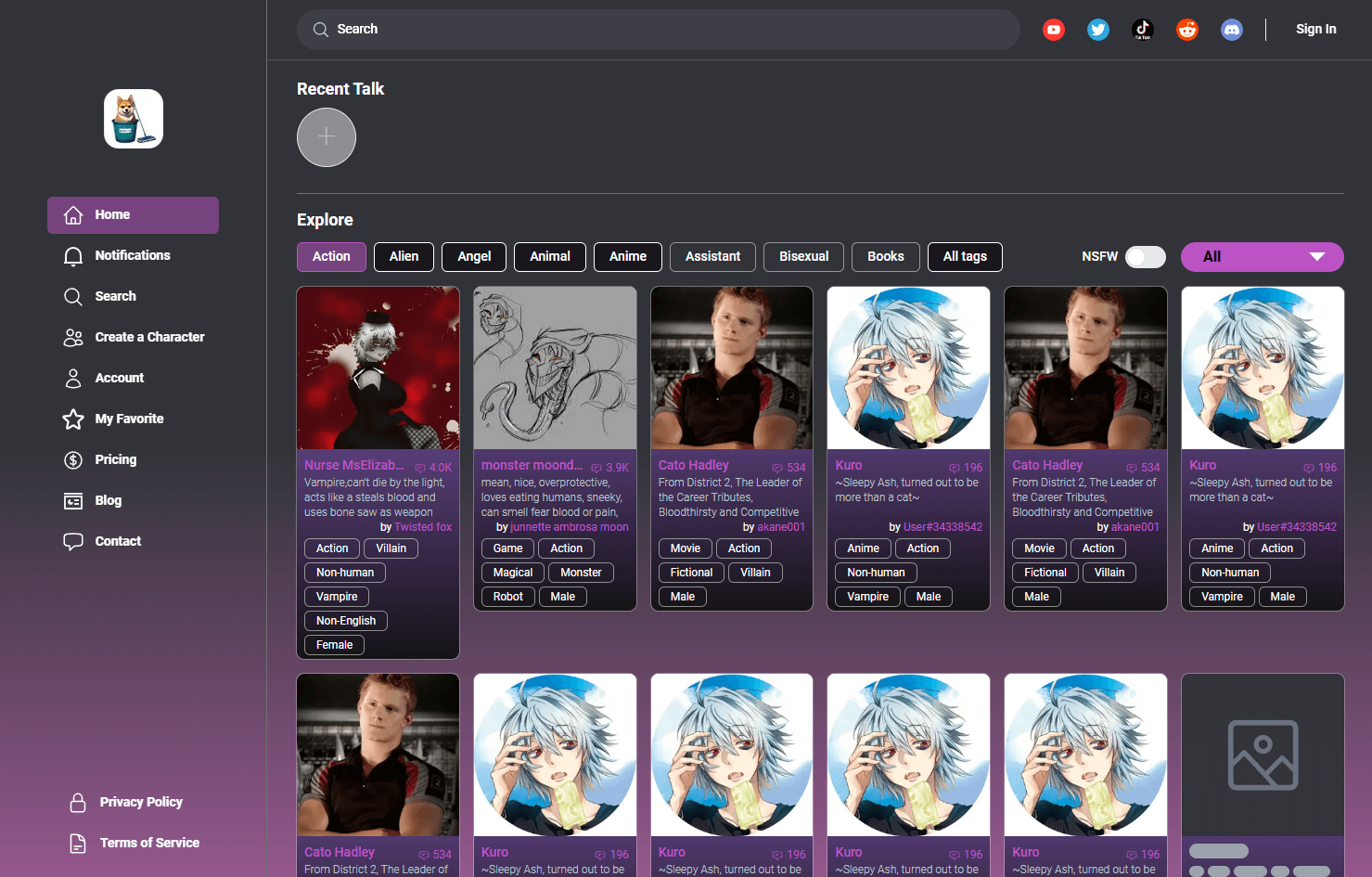Click the Sign In button

coord(1315,30)
